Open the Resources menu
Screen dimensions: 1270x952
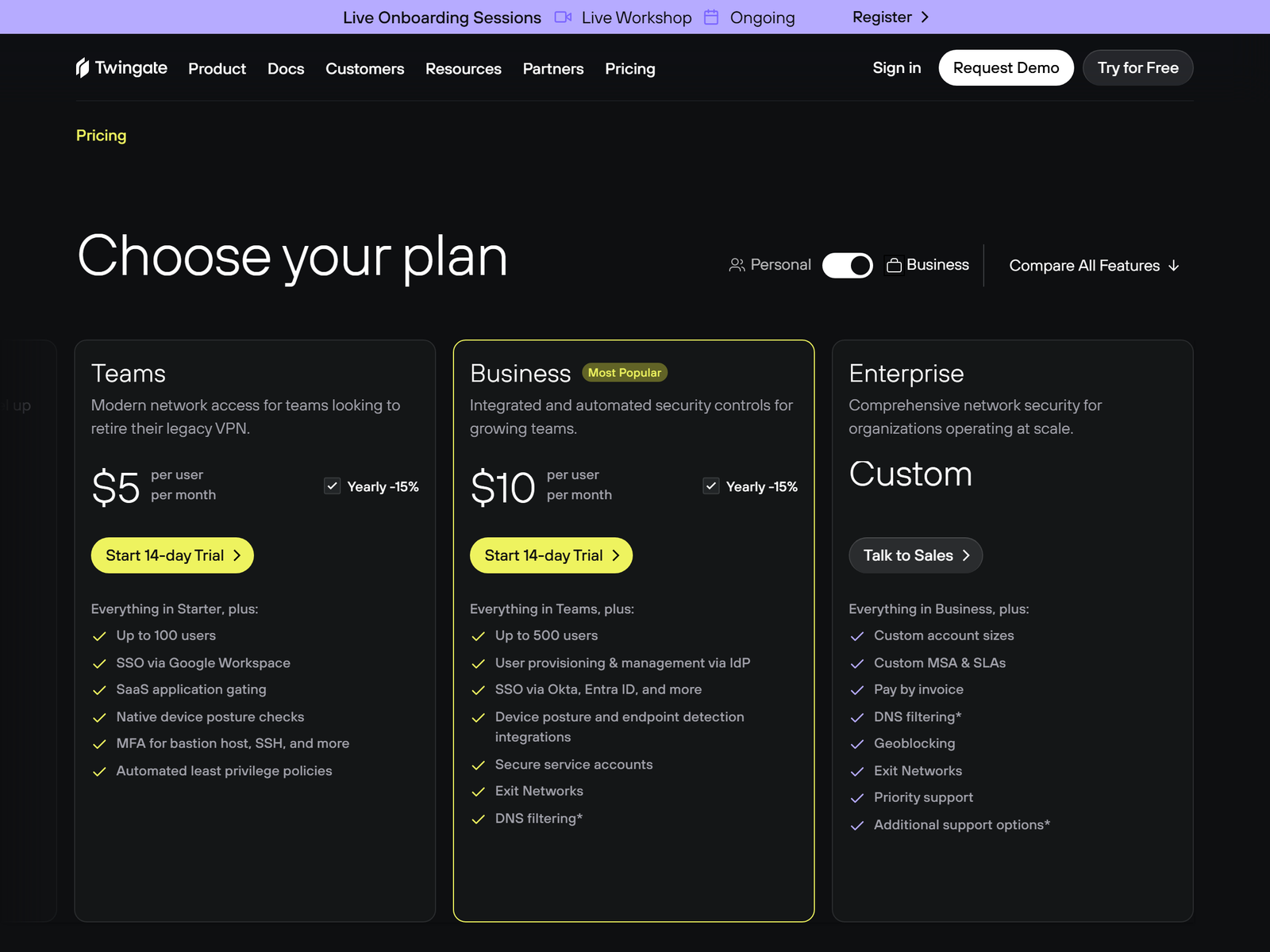click(x=464, y=69)
